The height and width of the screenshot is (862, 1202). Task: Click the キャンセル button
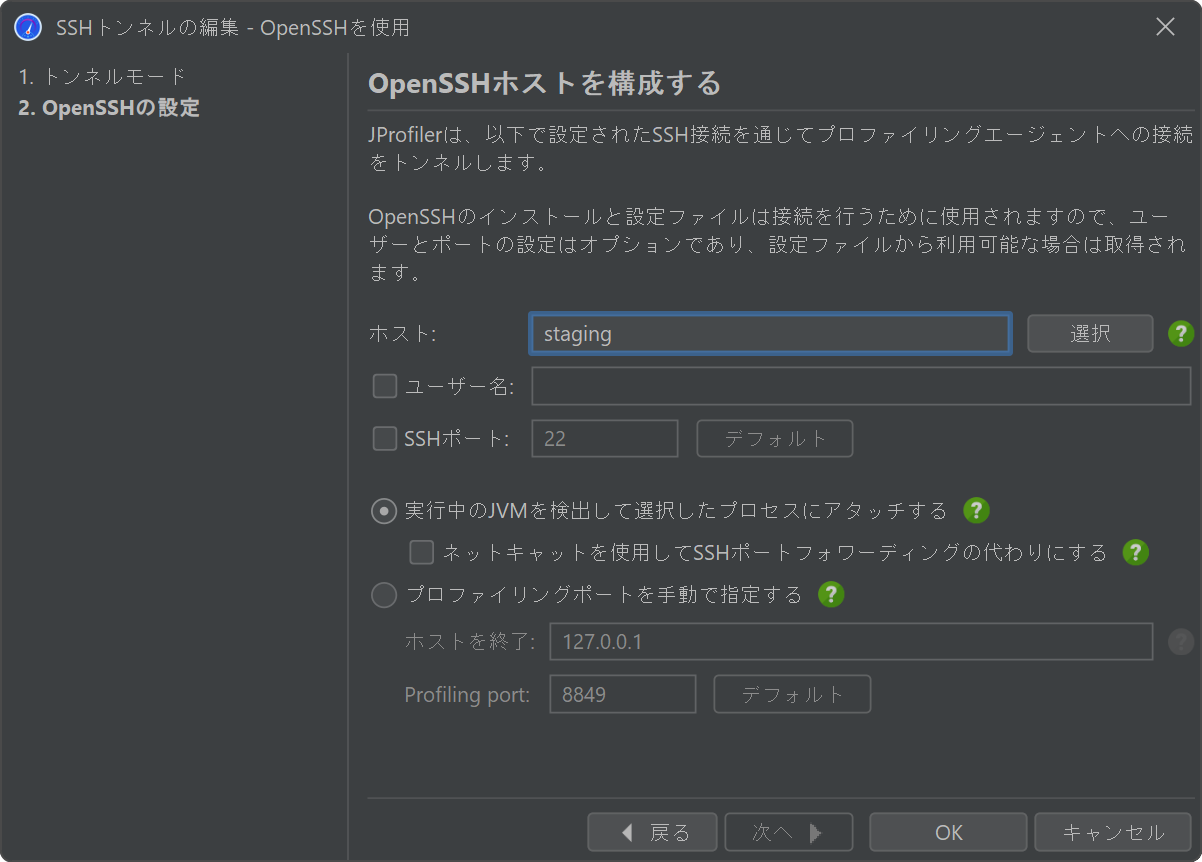(1113, 832)
